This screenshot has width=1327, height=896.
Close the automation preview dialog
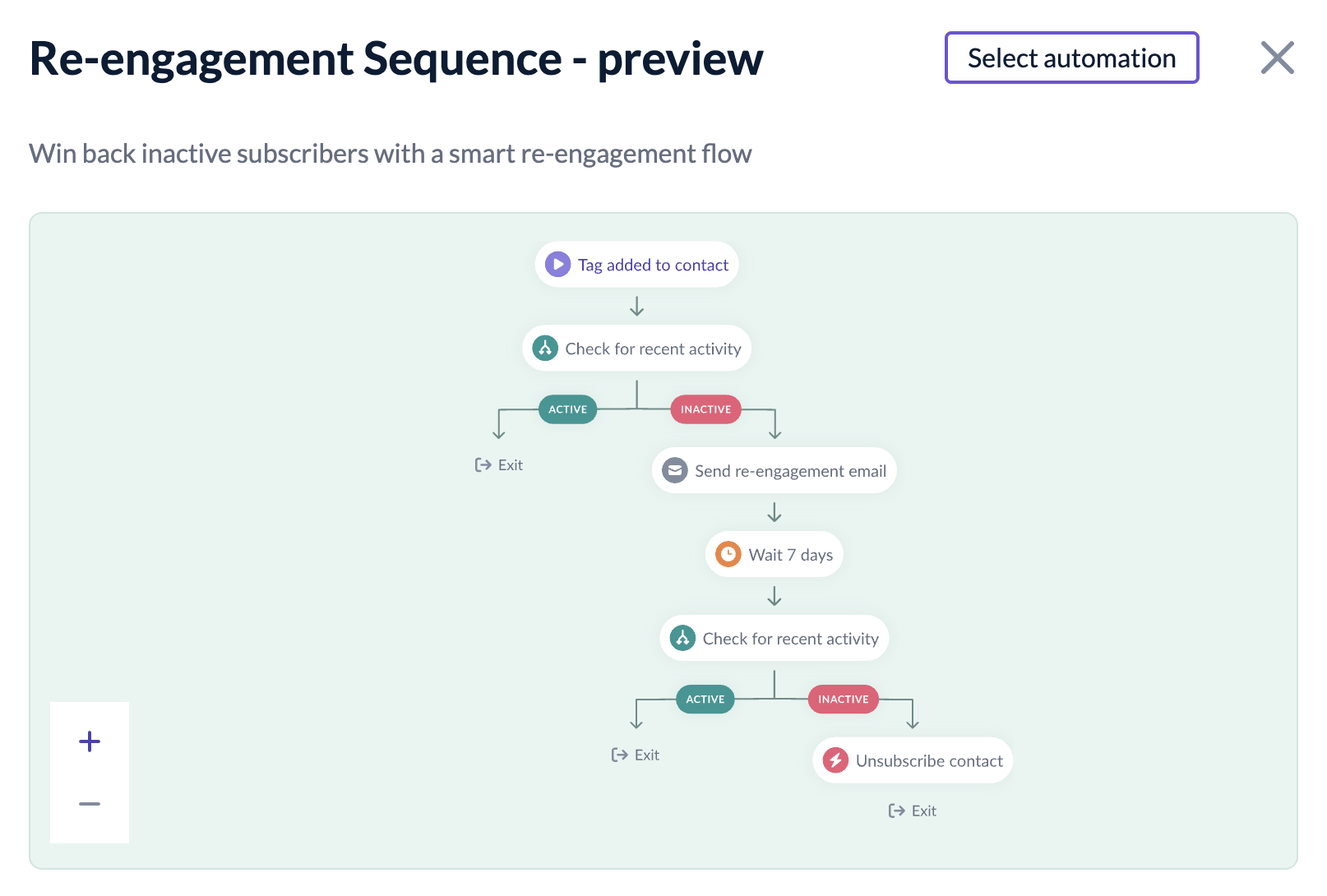click(1277, 58)
